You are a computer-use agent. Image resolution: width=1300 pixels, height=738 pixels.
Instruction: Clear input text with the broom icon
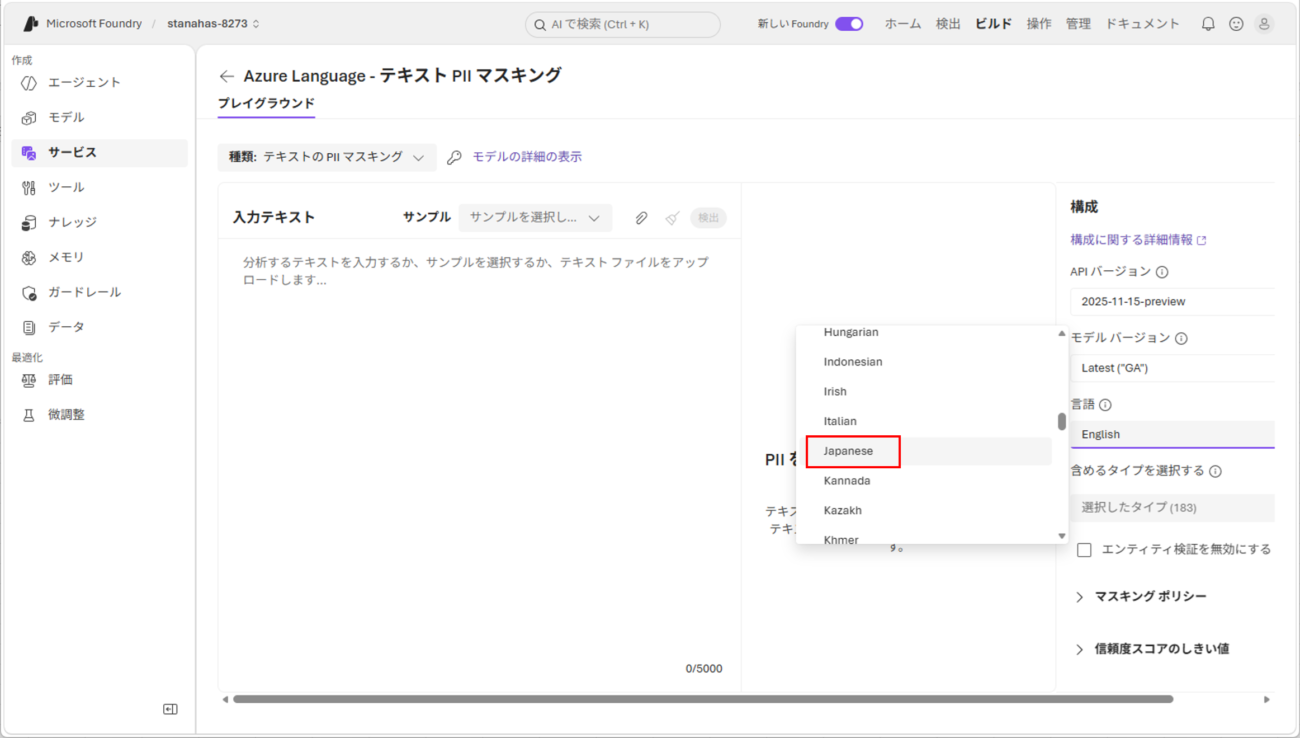coord(672,218)
